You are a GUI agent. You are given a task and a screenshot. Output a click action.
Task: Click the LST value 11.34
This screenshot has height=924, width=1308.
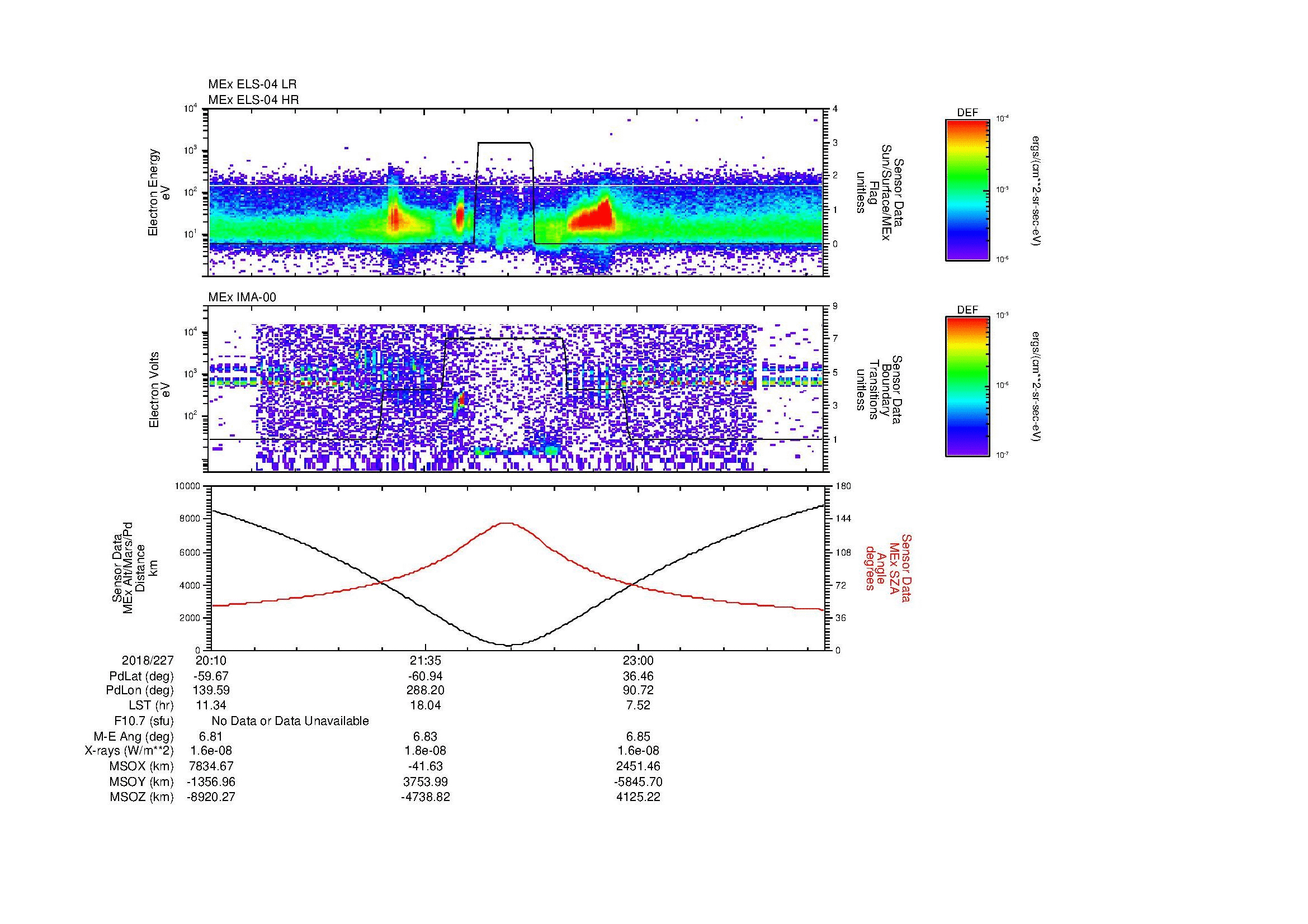click(x=211, y=705)
